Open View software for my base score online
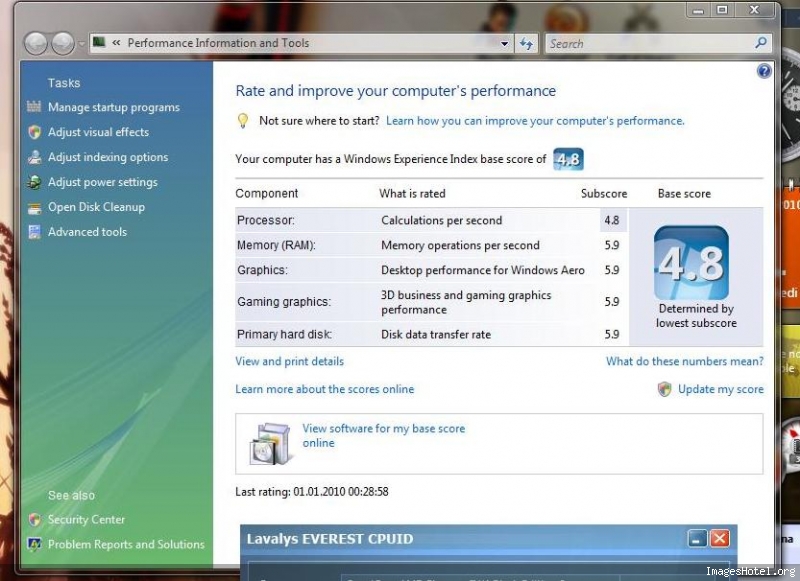The height and width of the screenshot is (581, 800). tap(384, 436)
